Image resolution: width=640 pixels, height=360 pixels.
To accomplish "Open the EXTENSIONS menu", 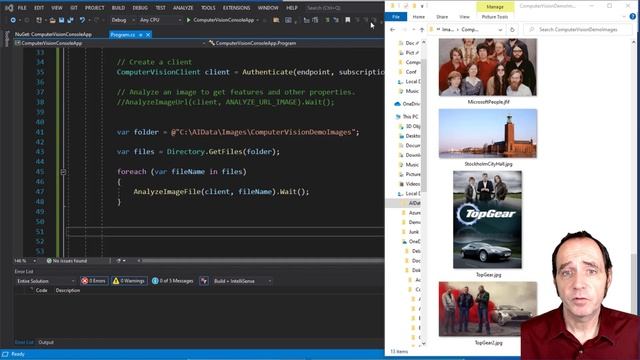I will pos(236,8).
